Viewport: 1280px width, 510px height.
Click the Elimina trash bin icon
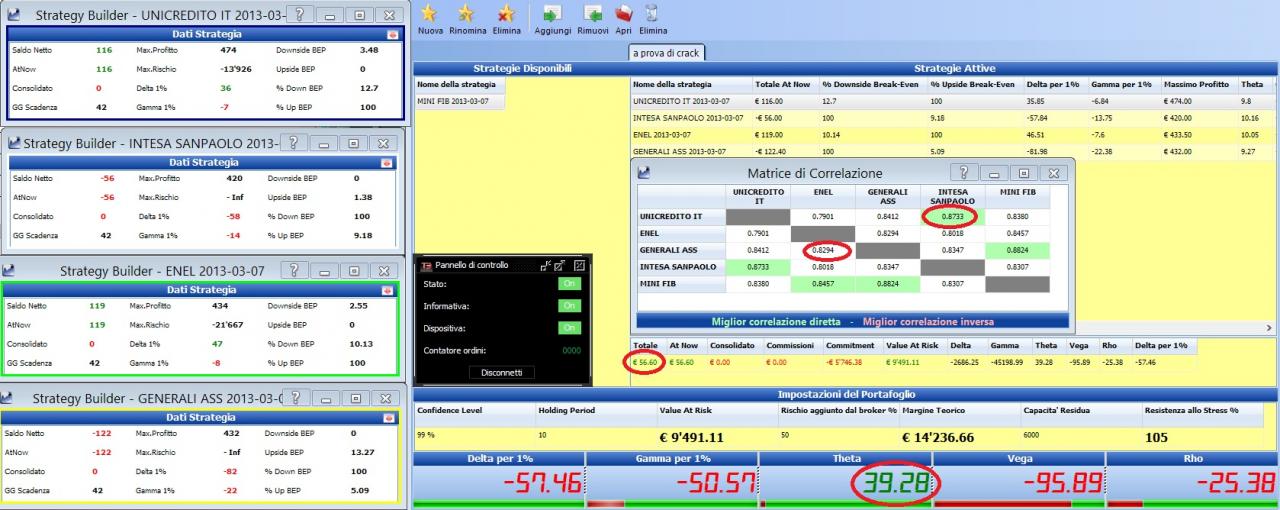pyautogui.click(x=652, y=13)
